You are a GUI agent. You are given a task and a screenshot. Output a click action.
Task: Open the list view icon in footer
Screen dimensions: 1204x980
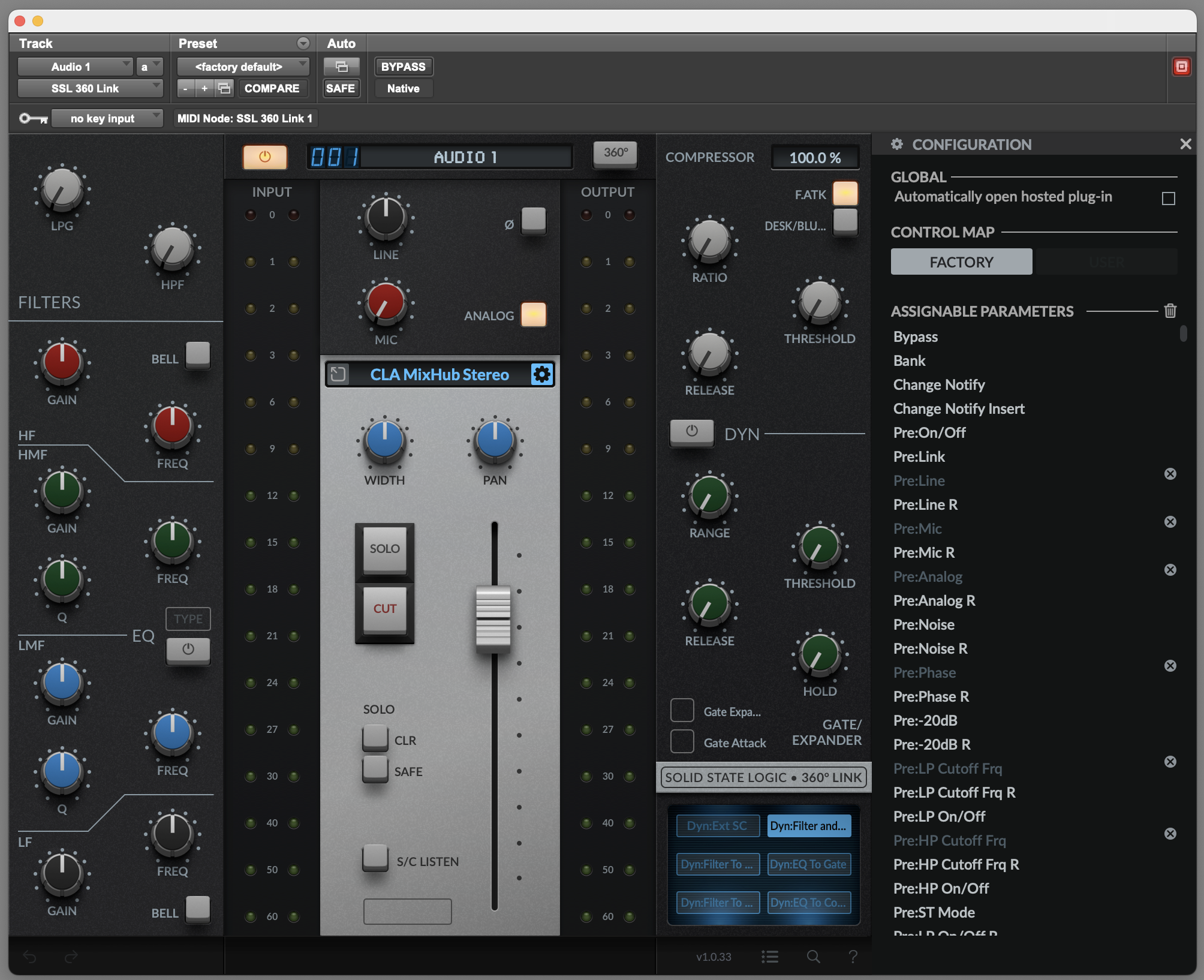(x=770, y=957)
